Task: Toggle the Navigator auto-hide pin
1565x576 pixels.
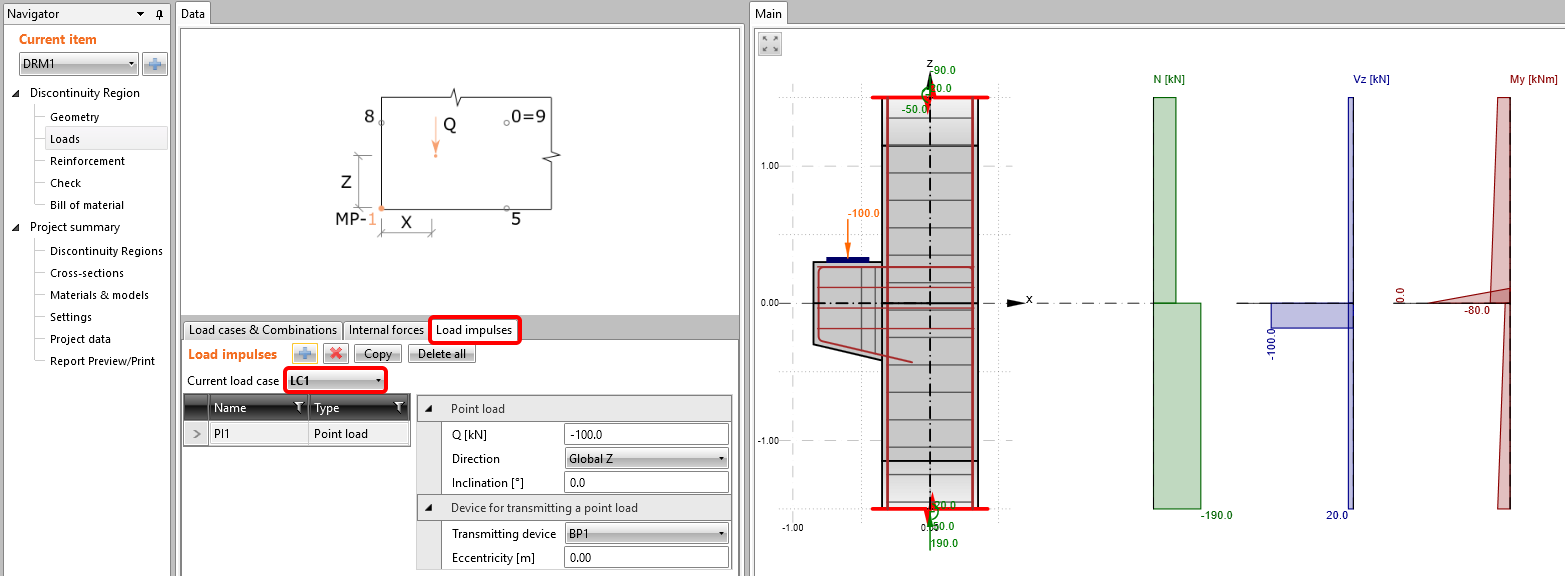Action: (161, 13)
